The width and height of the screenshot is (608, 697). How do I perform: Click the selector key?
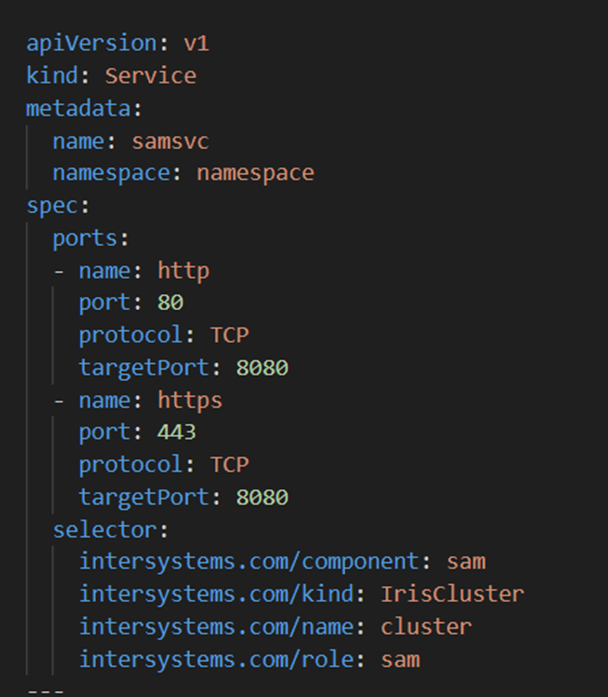[104, 530]
